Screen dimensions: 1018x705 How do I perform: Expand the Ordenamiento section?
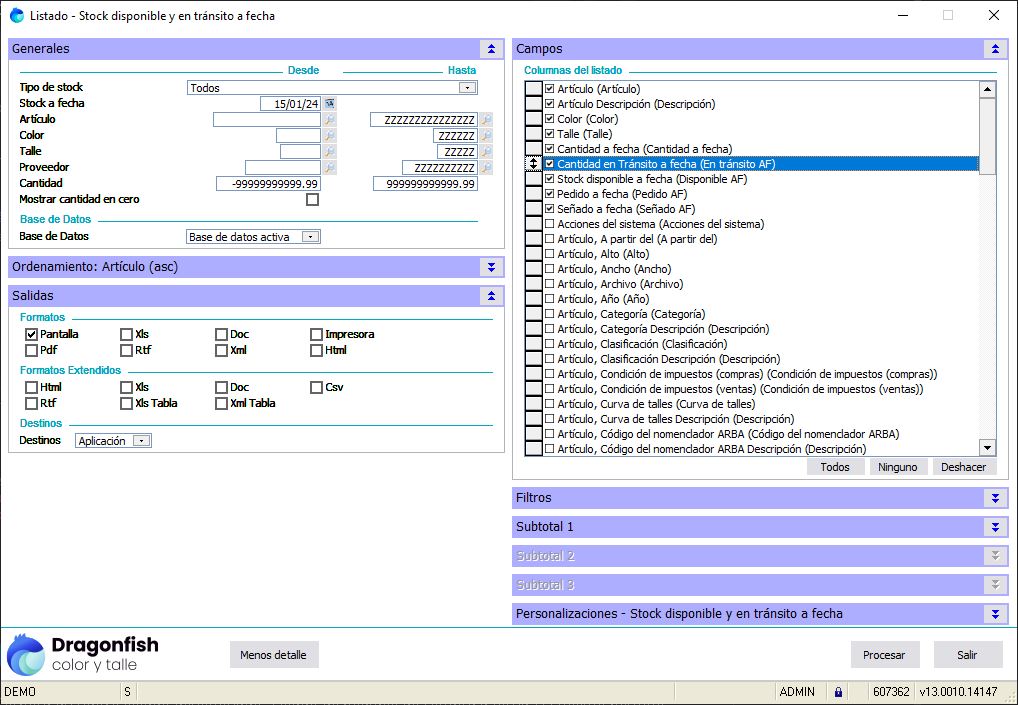[491, 267]
